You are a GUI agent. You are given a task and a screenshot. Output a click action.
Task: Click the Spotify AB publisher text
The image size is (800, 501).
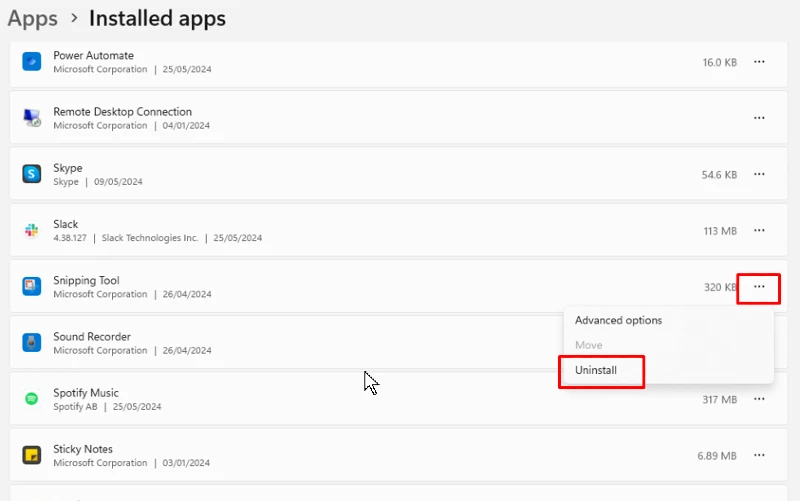coord(75,407)
